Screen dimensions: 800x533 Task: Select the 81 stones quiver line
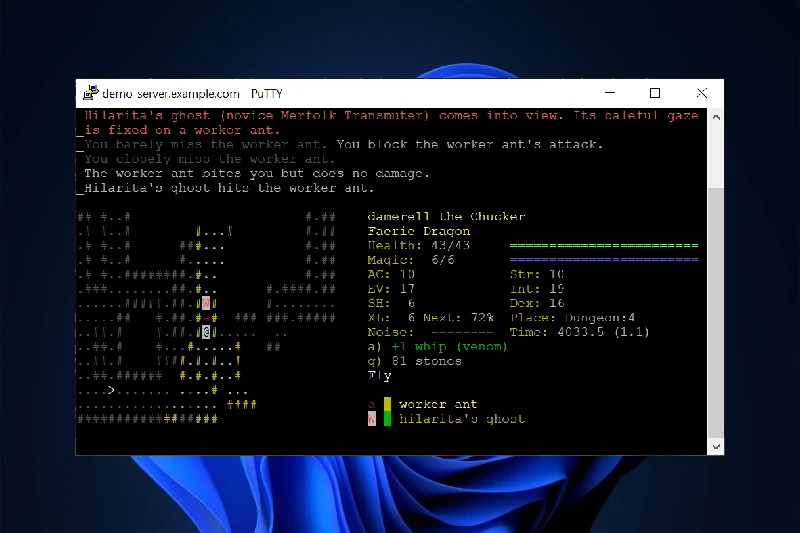tap(410, 361)
